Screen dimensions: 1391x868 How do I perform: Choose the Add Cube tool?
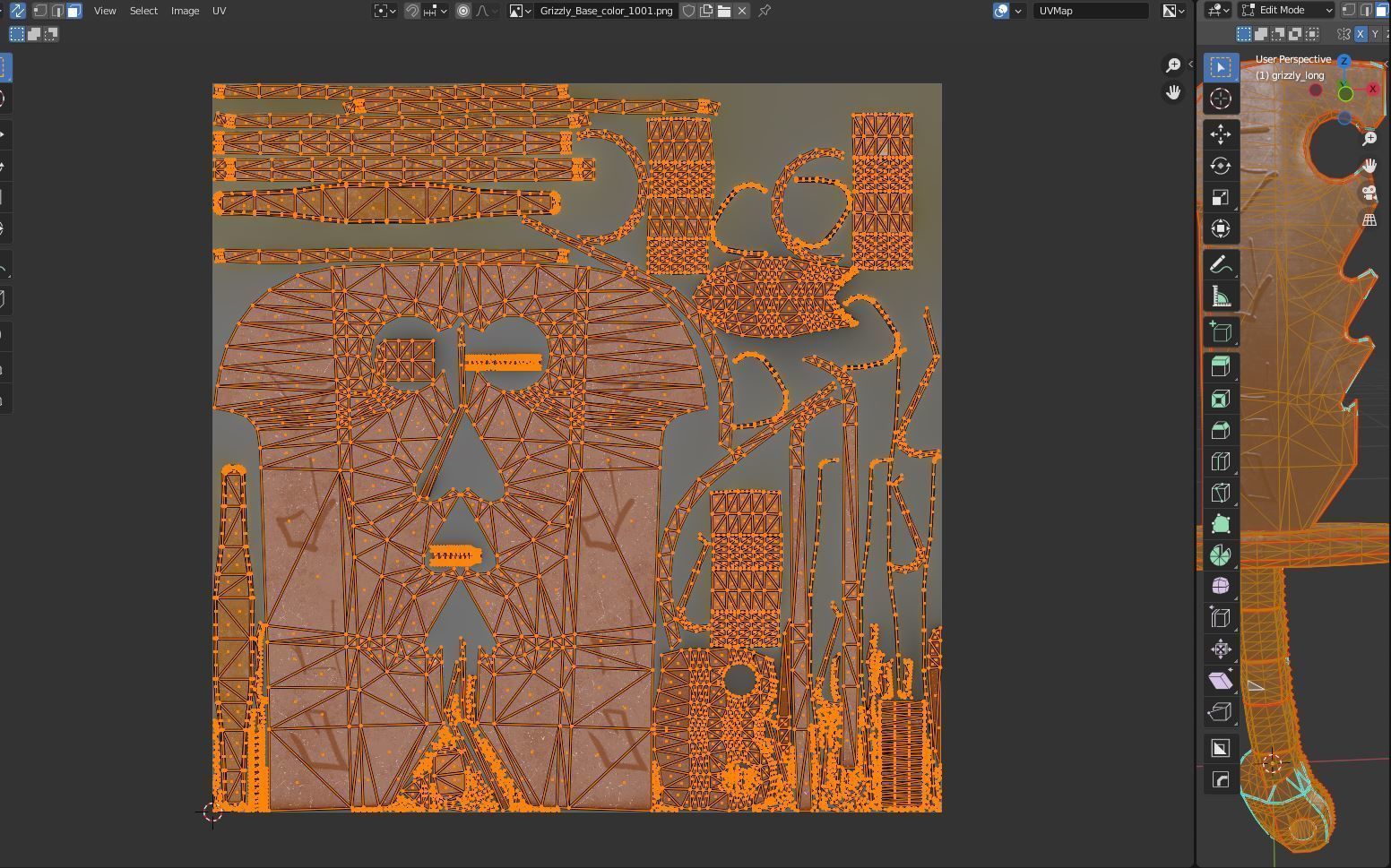[x=1221, y=331]
